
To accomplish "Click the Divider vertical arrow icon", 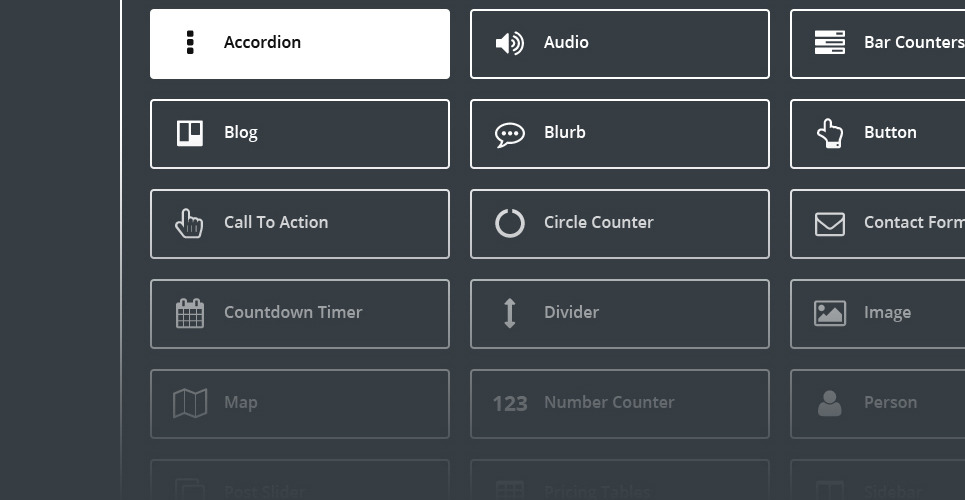I will [x=510, y=313].
